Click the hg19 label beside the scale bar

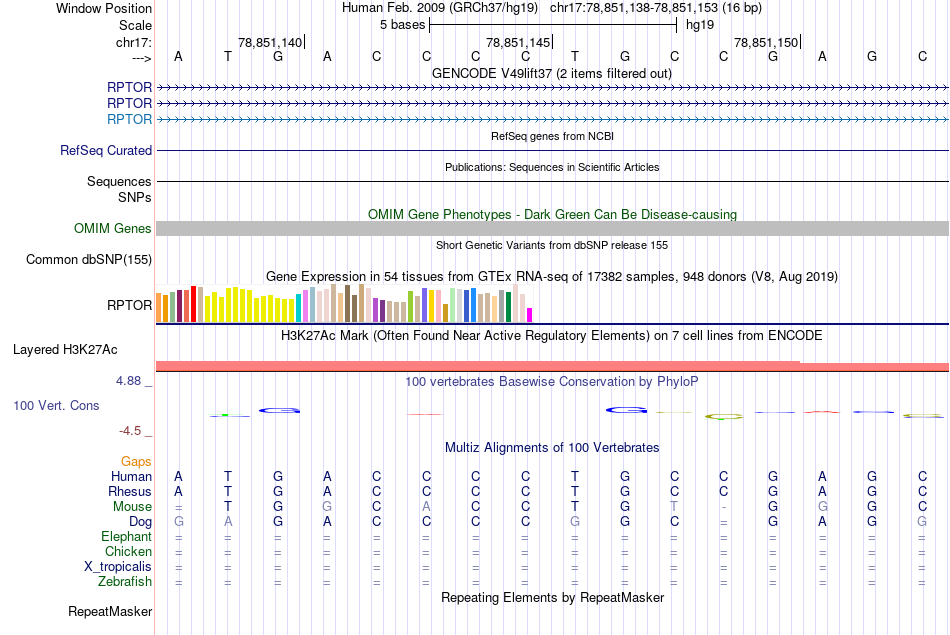pos(700,25)
